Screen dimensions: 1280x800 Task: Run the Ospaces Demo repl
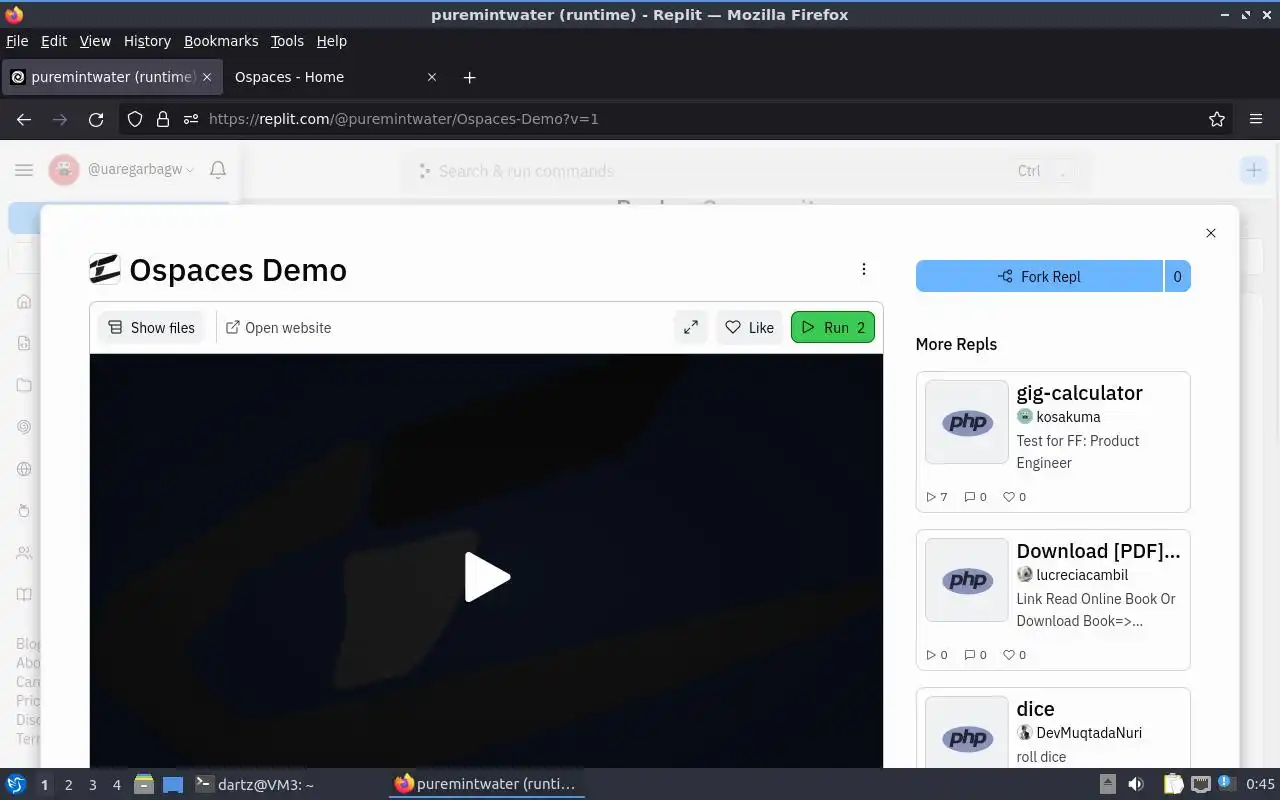click(x=833, y=327)
